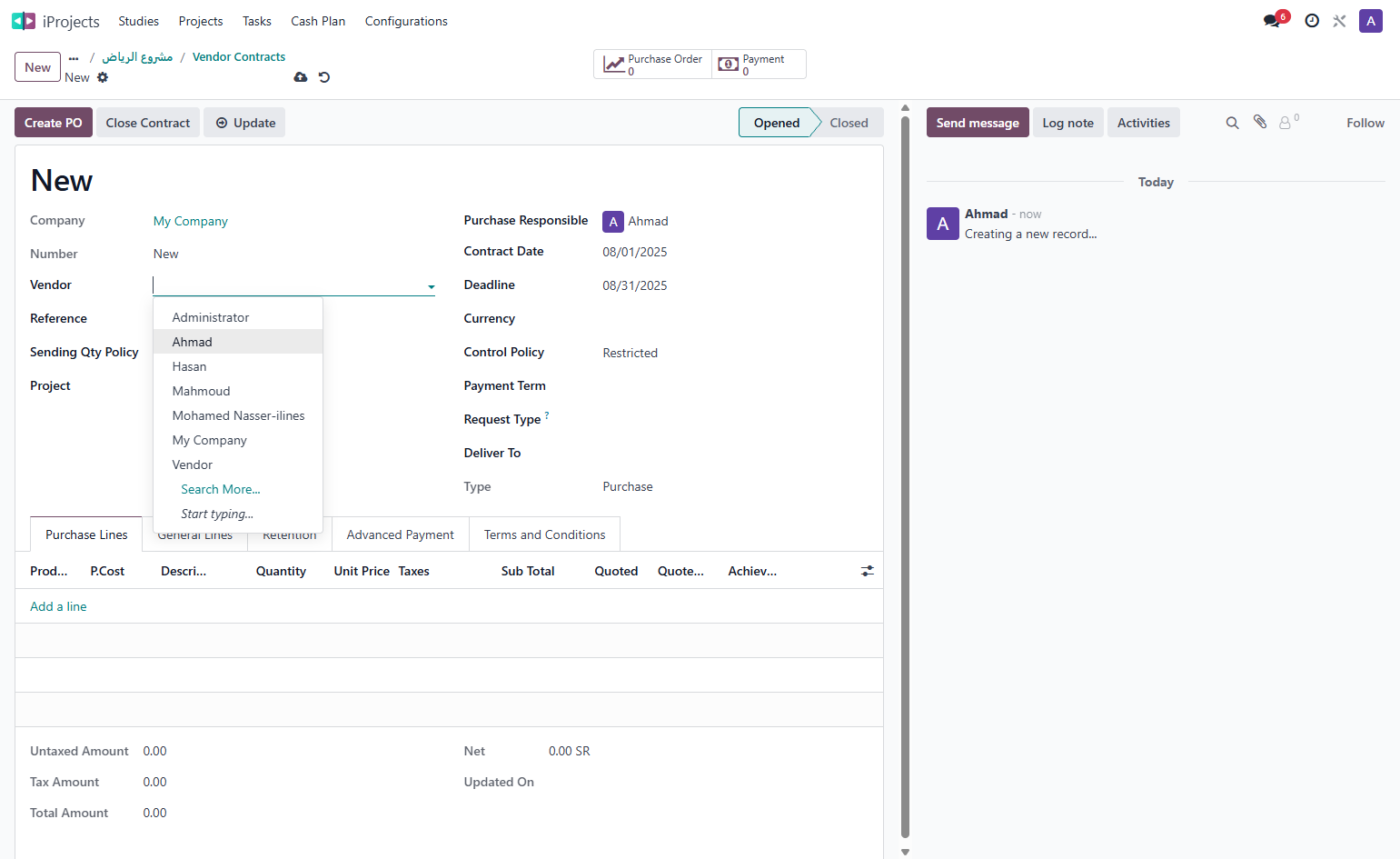Click the Contract Date field value
The height and width of the screenshot is (859, 1400).
[635, 252]
